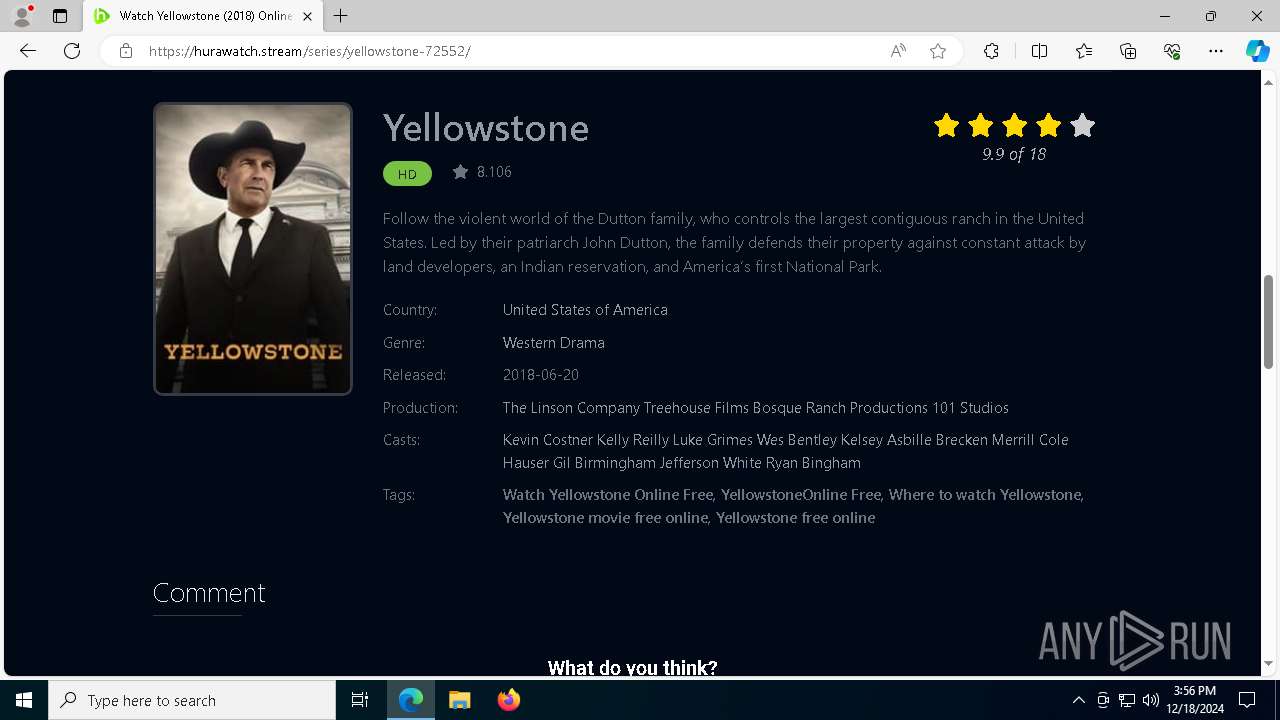
Task: Open Settings and more ellipsis menu
Action: pyautogui.click(x=1216, y=51)
